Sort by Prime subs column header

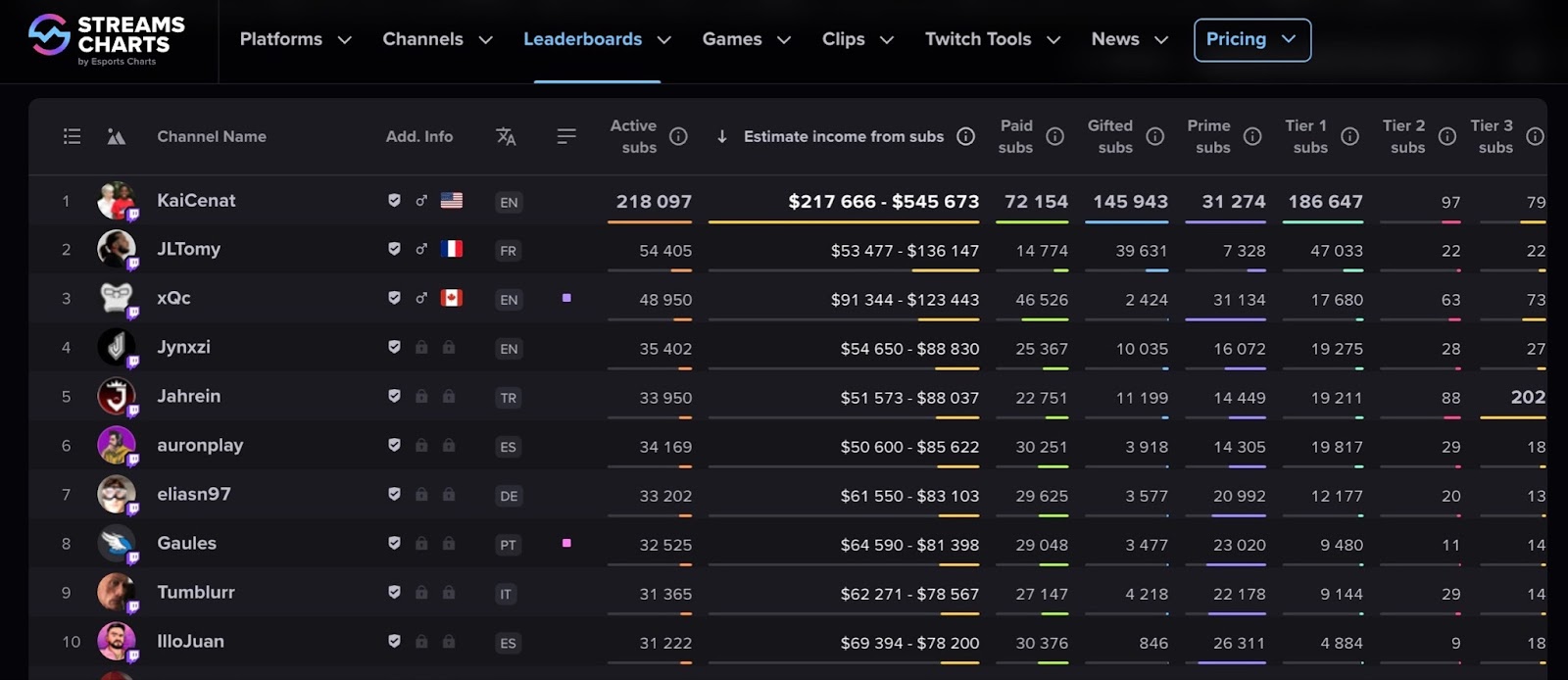(1209, 136)
